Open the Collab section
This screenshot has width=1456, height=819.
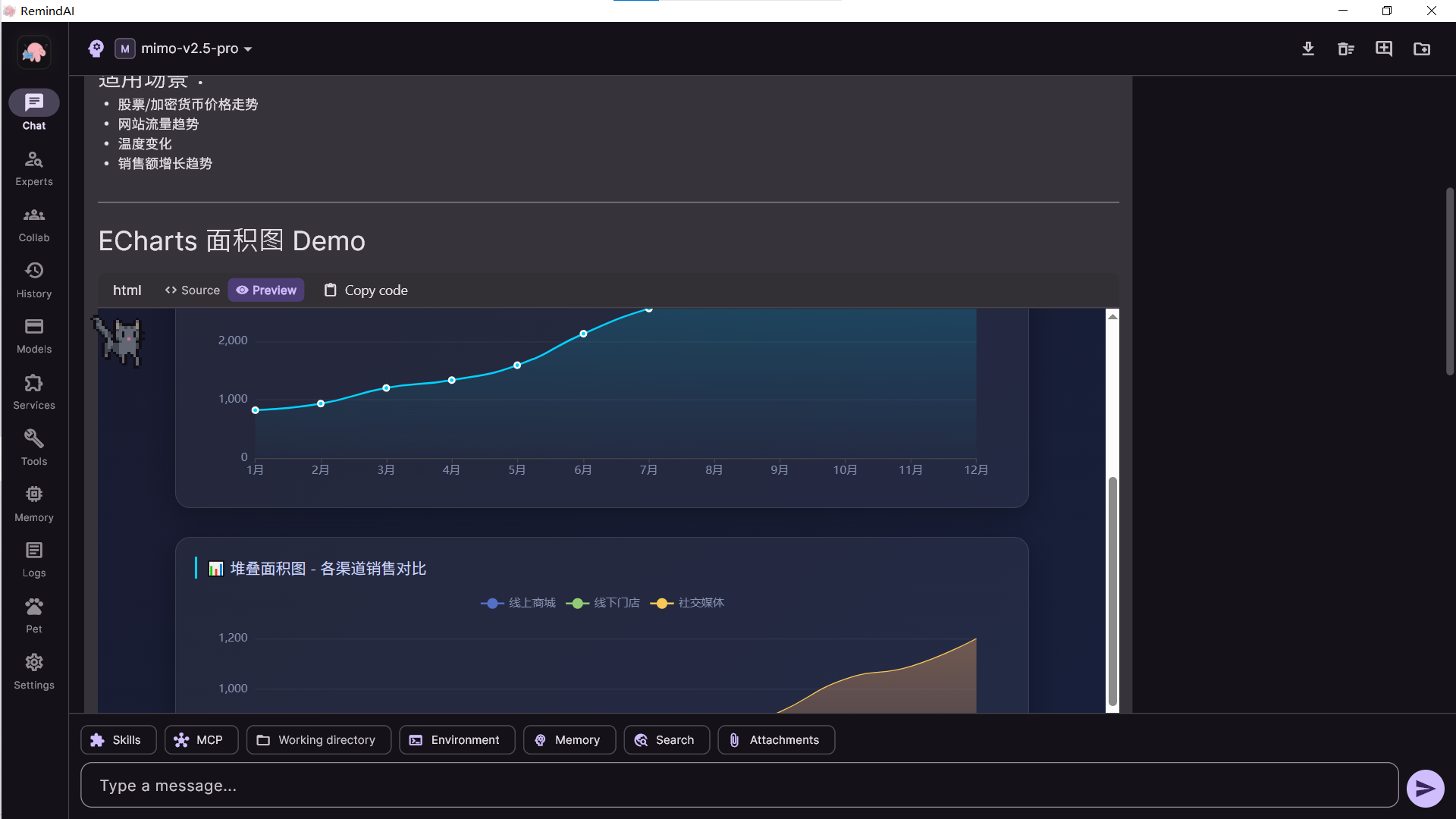click(34, 224)
